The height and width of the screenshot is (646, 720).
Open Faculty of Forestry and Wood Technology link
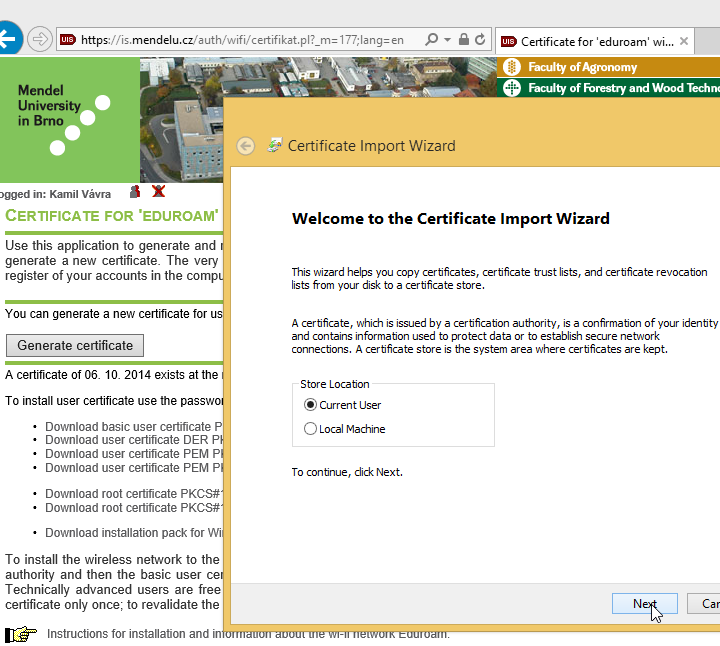tap(624, 88)
